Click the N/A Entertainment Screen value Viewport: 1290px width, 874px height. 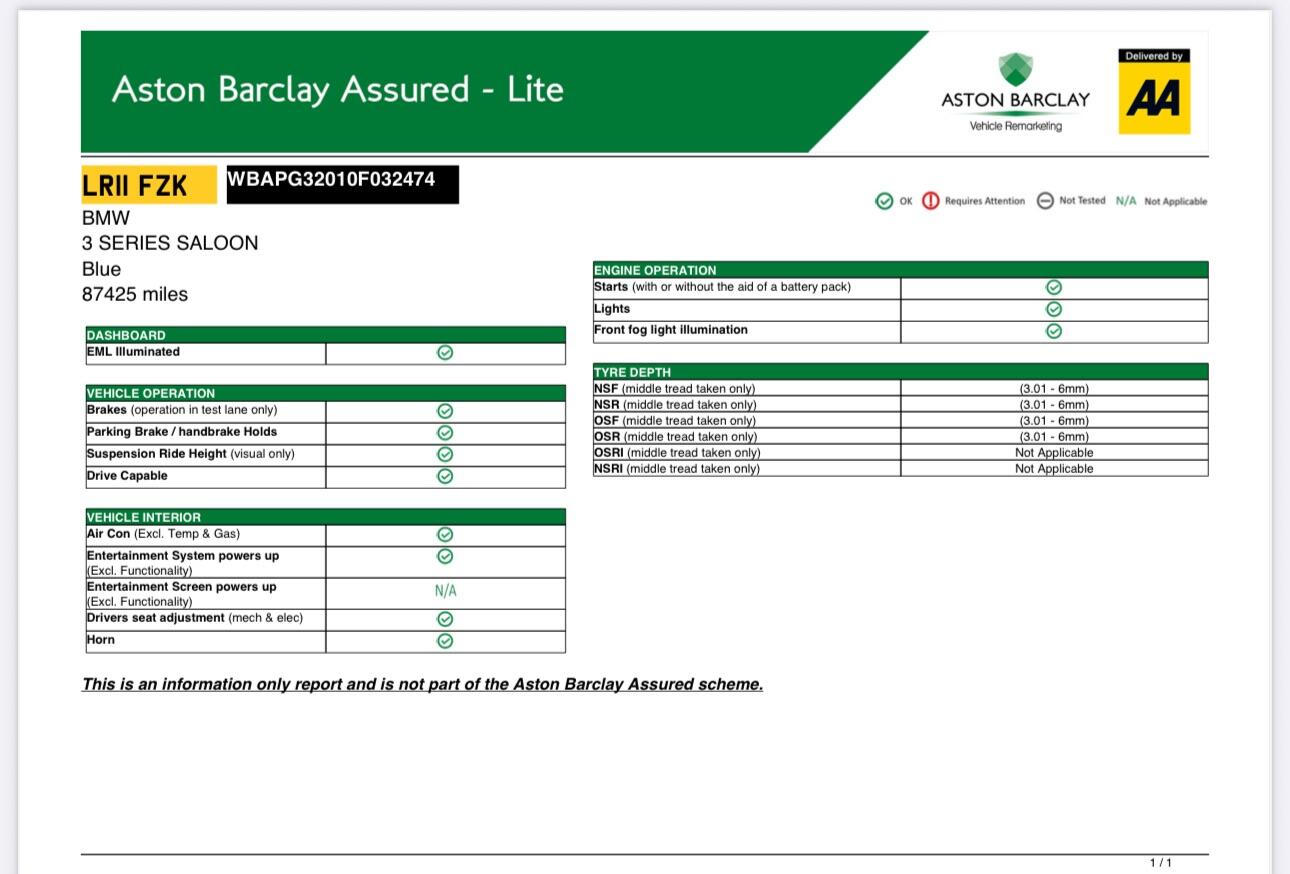[445, 591]
